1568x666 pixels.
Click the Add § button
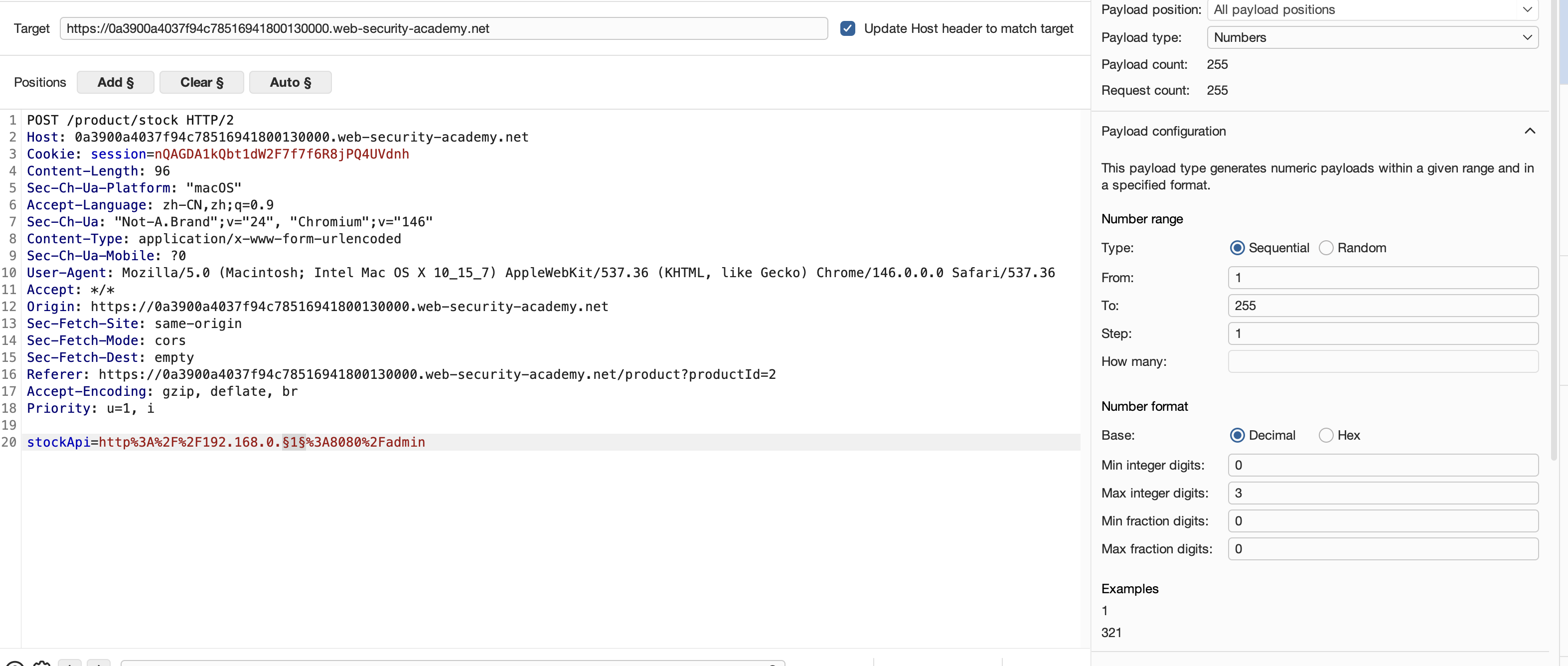tap(115, 82)
